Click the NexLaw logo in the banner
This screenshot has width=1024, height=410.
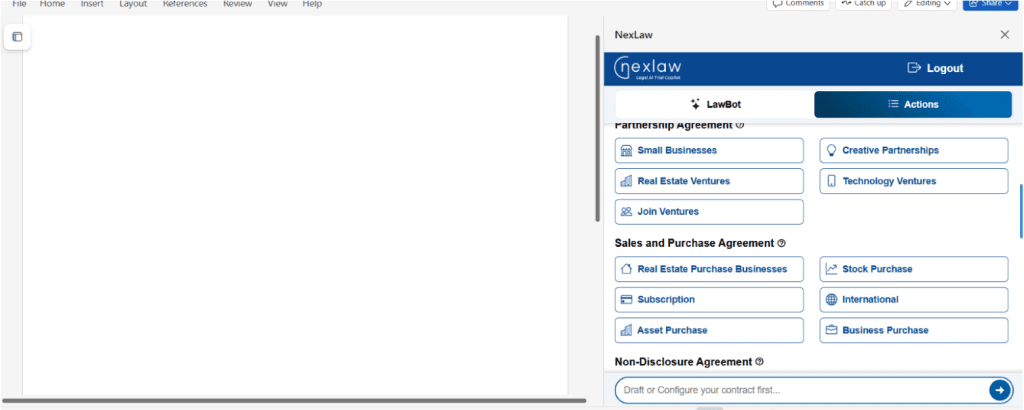647,69
